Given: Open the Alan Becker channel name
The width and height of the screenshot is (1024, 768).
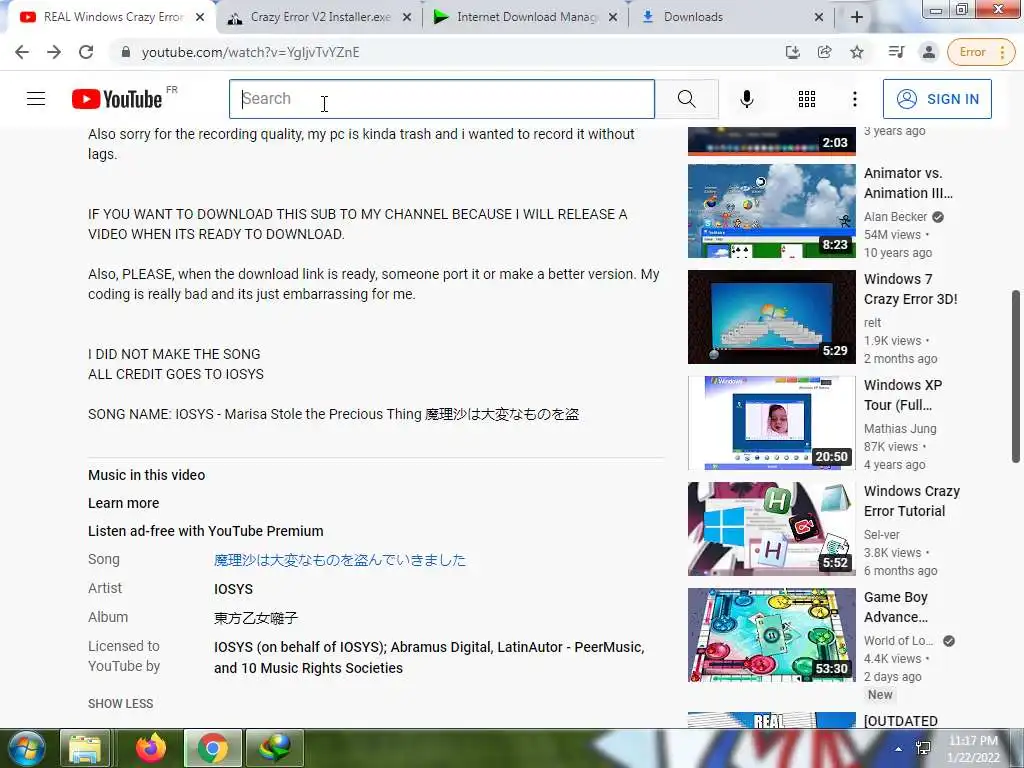Looking at the screenshot, I should tap(895, 217).
